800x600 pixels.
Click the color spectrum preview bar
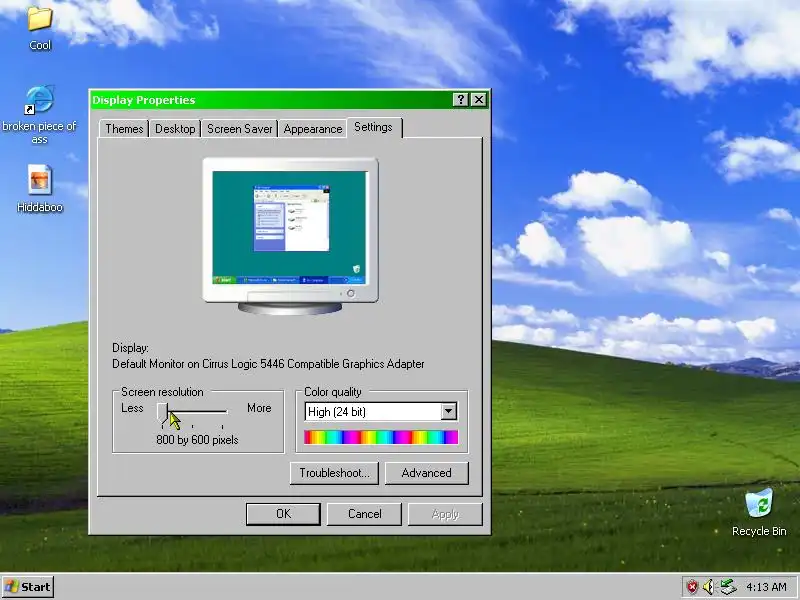(x=381, y=437)
